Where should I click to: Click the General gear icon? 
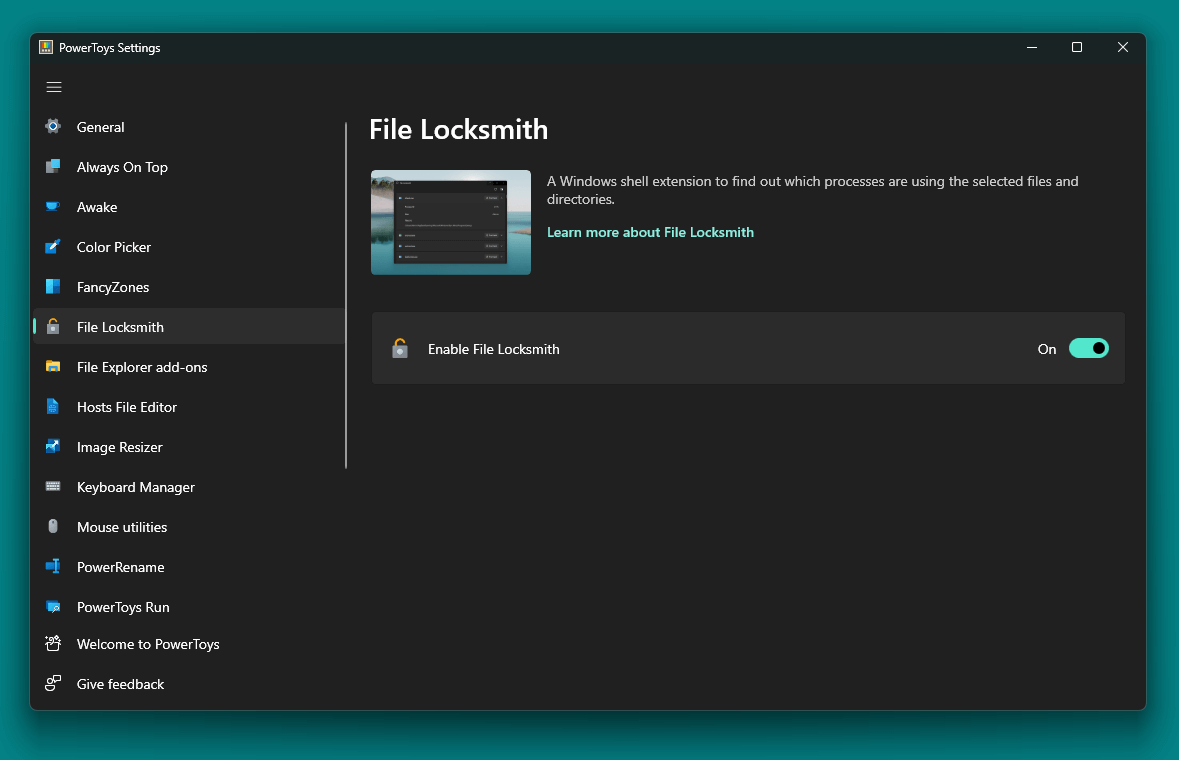pyautogui.click(x=53, y=126)
